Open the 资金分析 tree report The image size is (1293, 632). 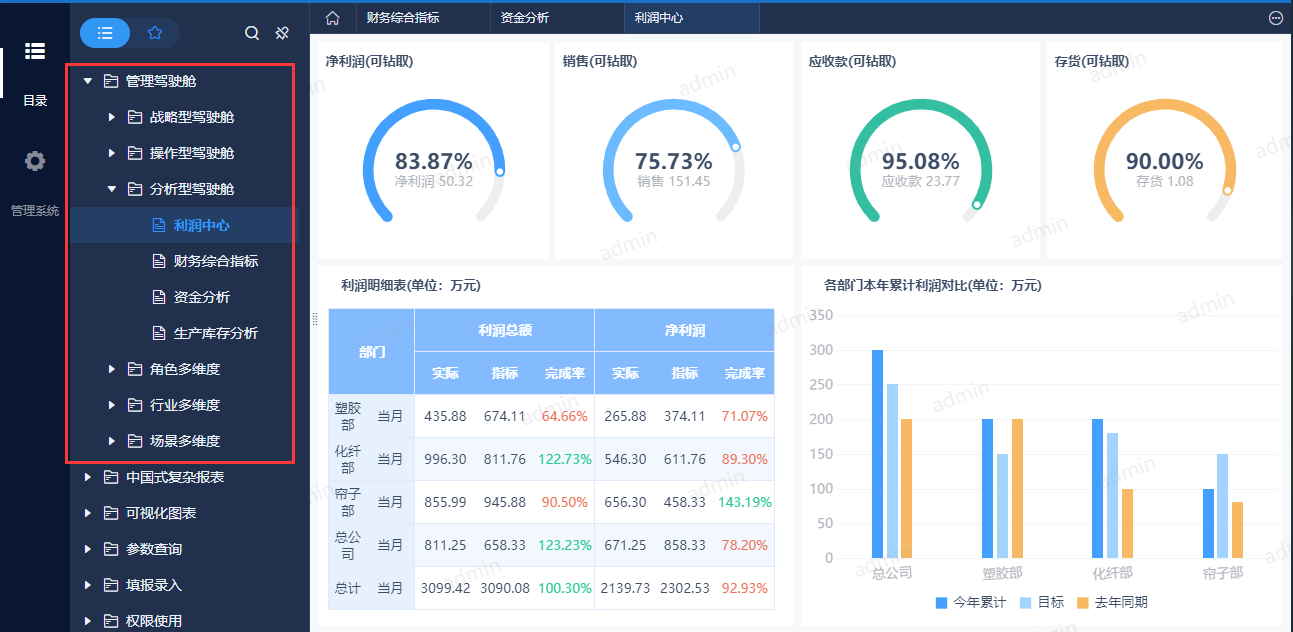point(202,297)
